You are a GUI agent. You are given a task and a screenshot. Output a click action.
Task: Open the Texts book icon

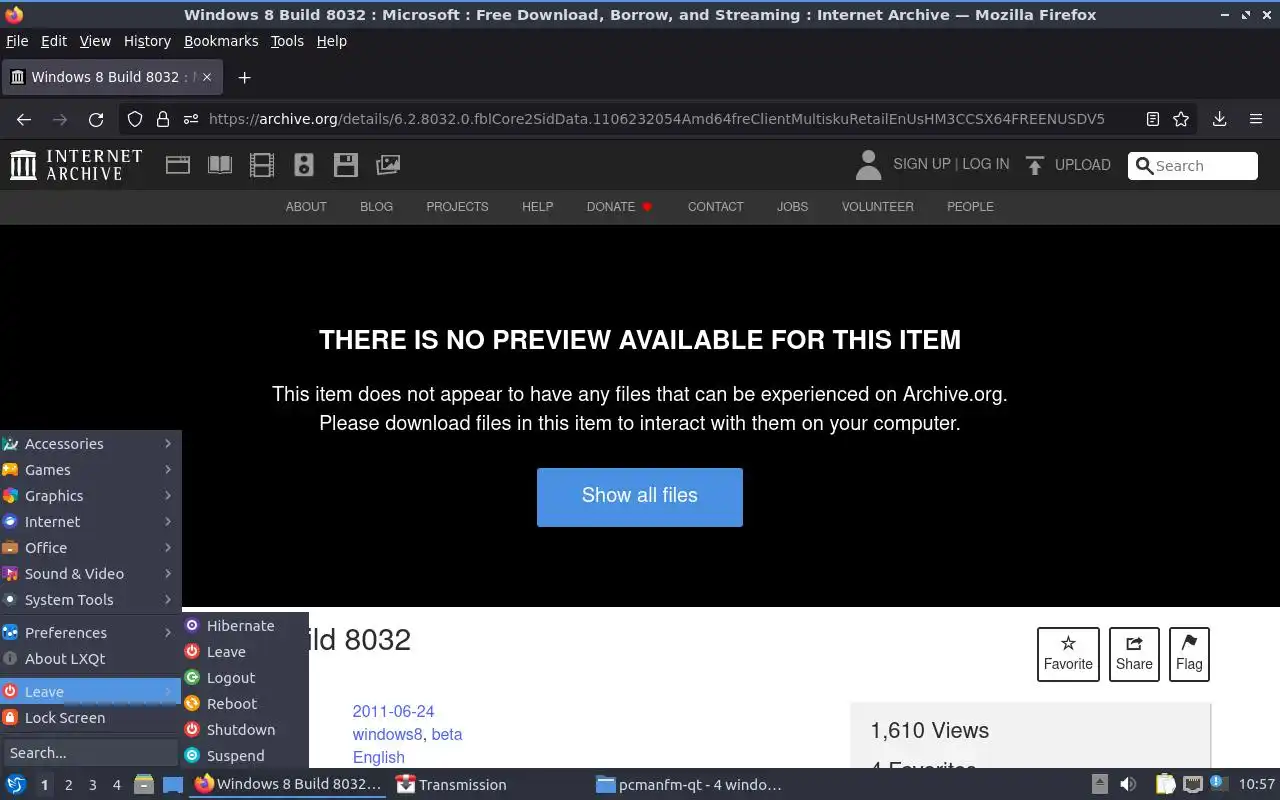[x=220, y=165]
